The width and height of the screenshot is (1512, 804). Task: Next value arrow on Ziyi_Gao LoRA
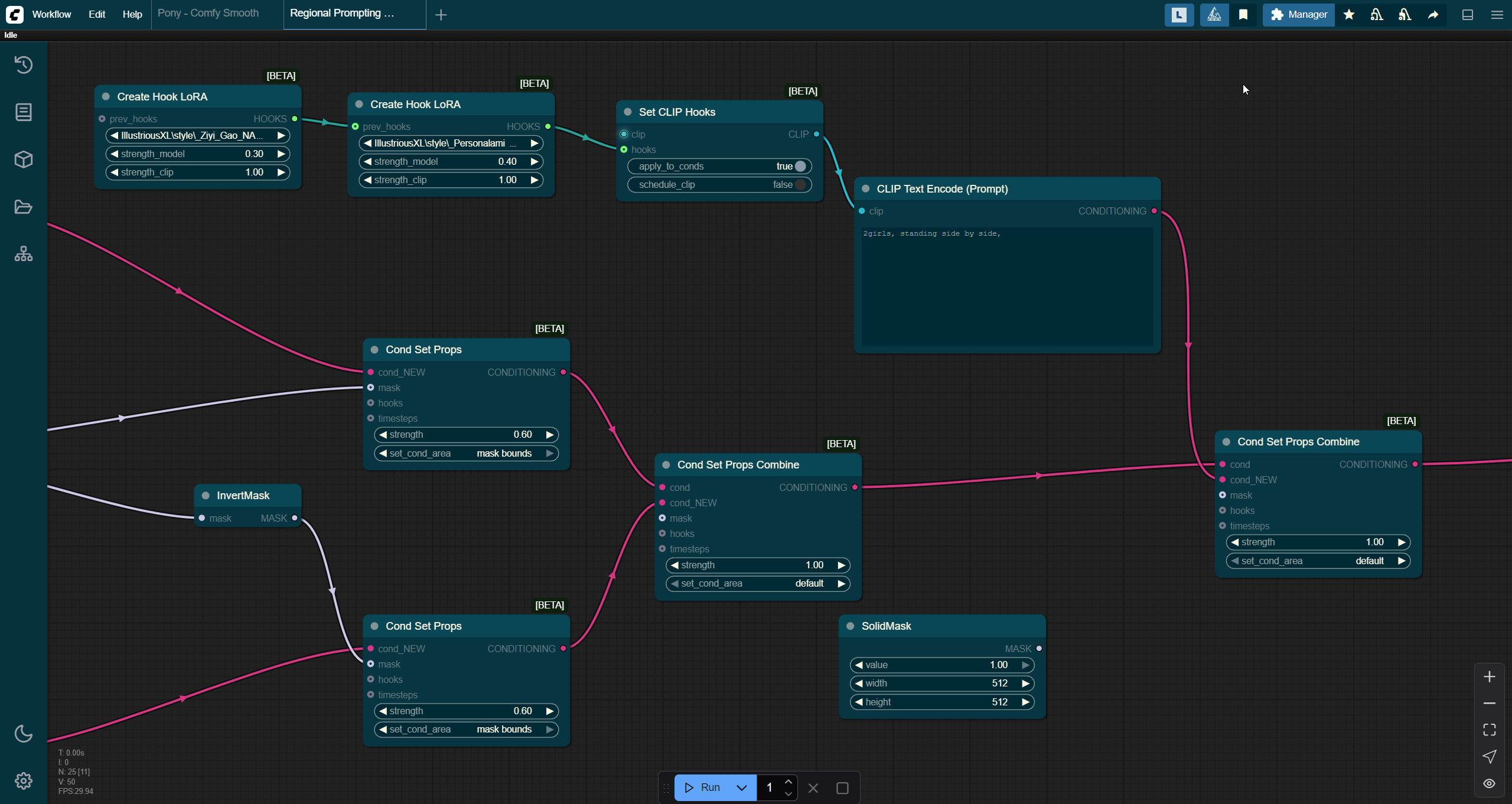(282, 135)
